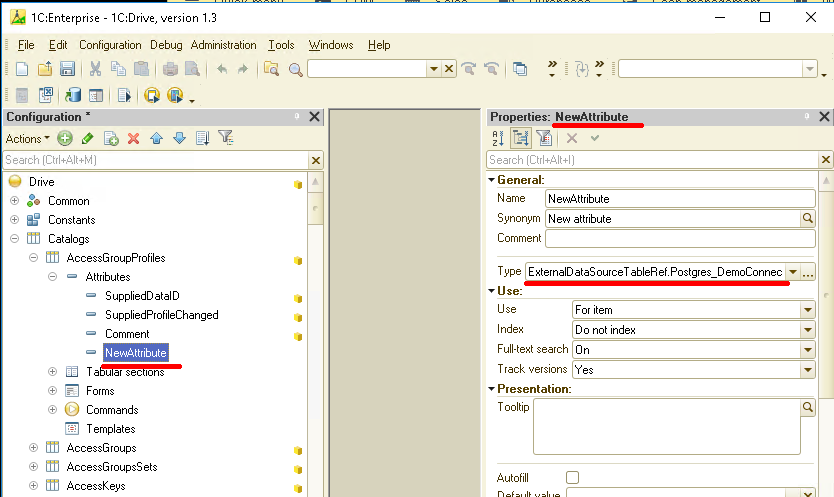Sort properties alphabetically with the A-Z icon
Screen dimensions: 834x497
499,139
